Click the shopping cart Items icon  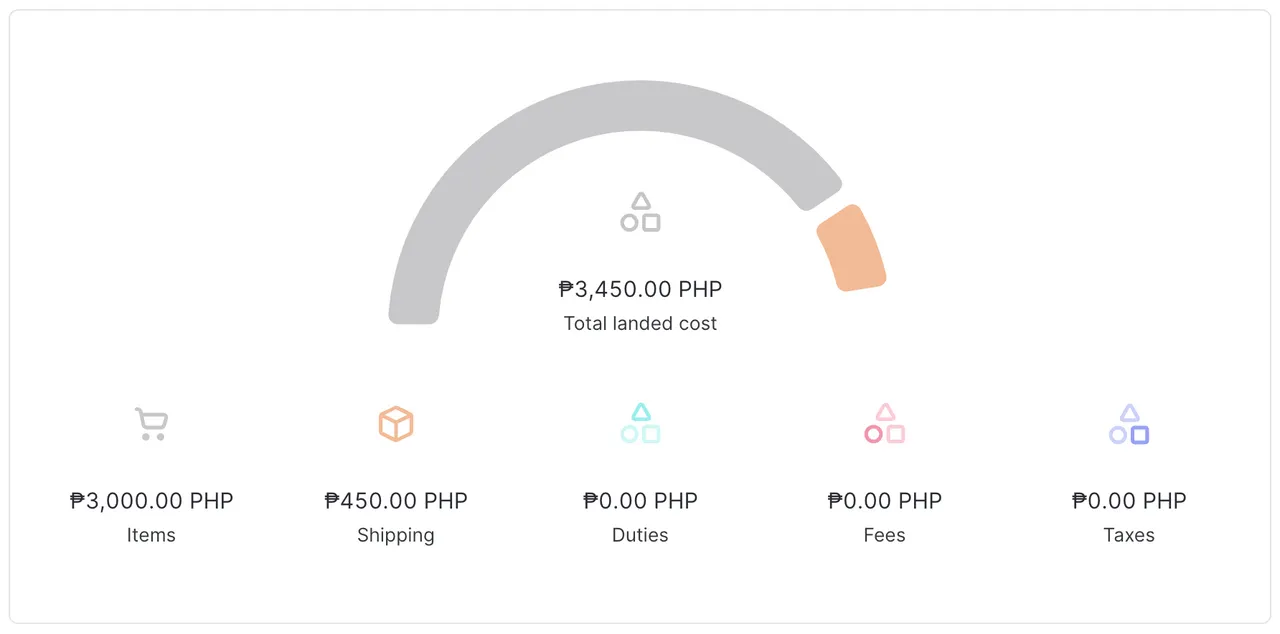(x=151, y=422)
